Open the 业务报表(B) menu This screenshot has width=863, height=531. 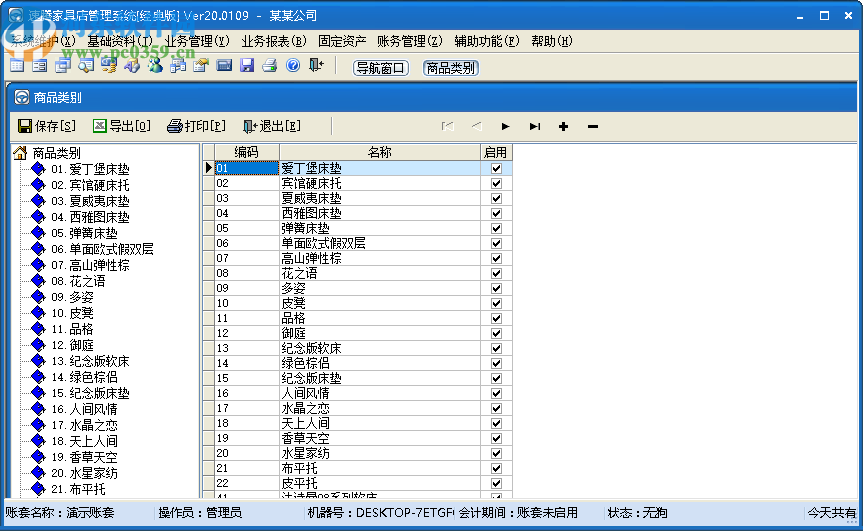pyautogui.click(x=274, y=41)
